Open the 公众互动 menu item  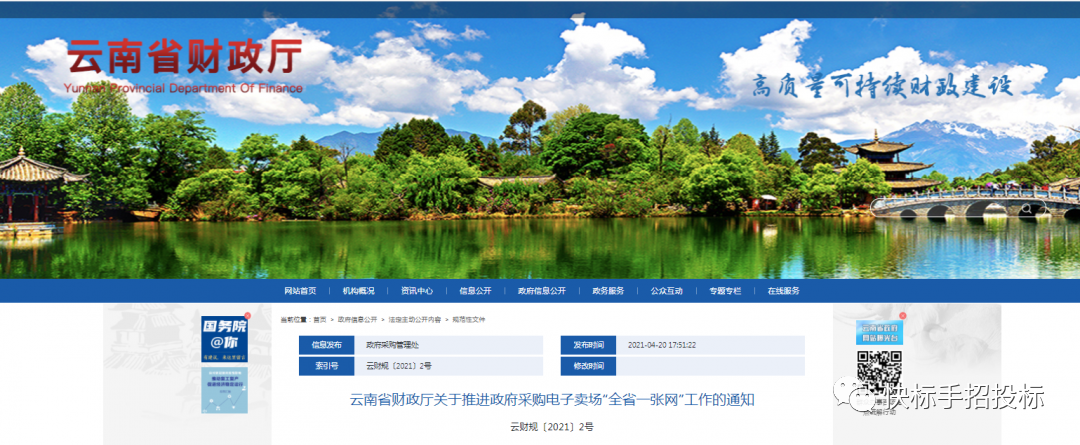(666, 291)
